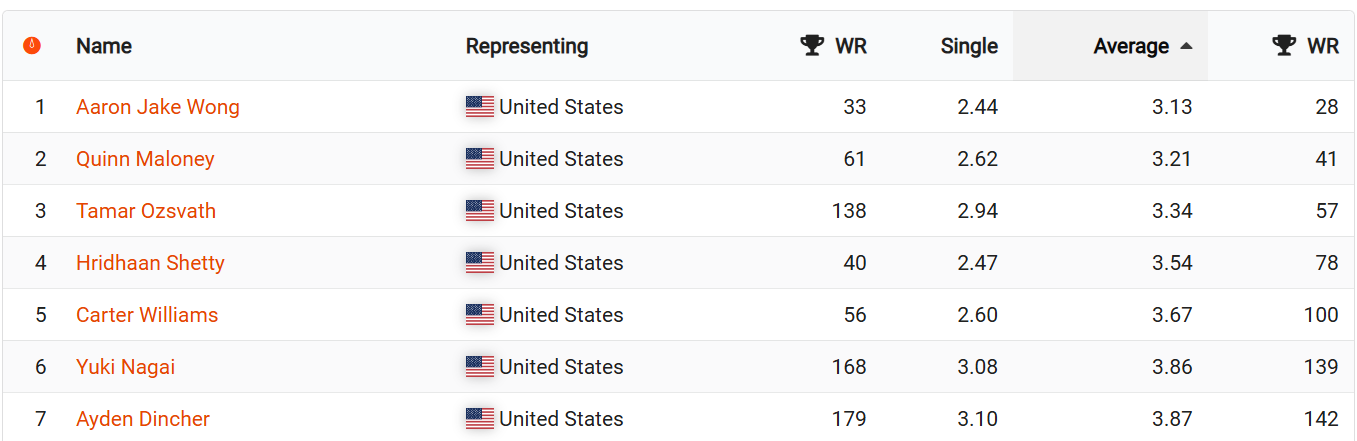Sort table by Average column header
Screen dimensions: 1357x441
1131,46
